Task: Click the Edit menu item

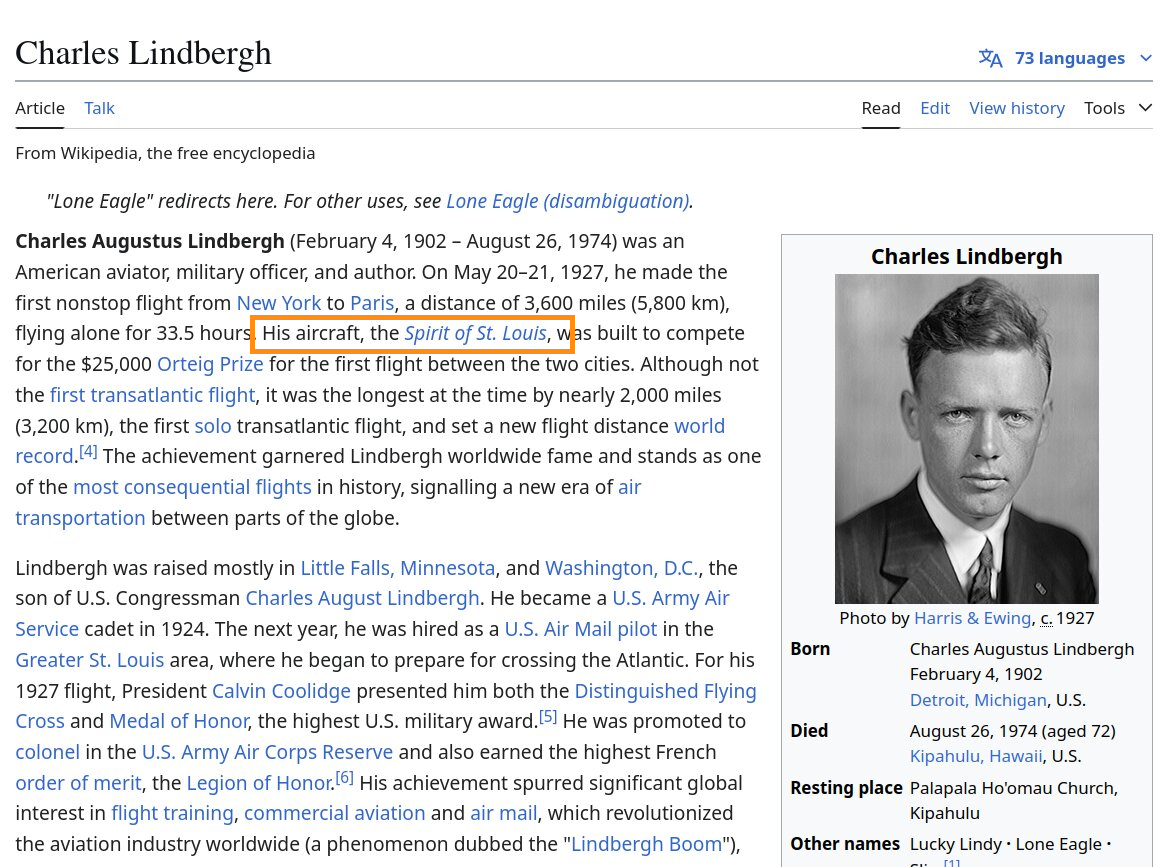Action: click(x=935, y=107)
